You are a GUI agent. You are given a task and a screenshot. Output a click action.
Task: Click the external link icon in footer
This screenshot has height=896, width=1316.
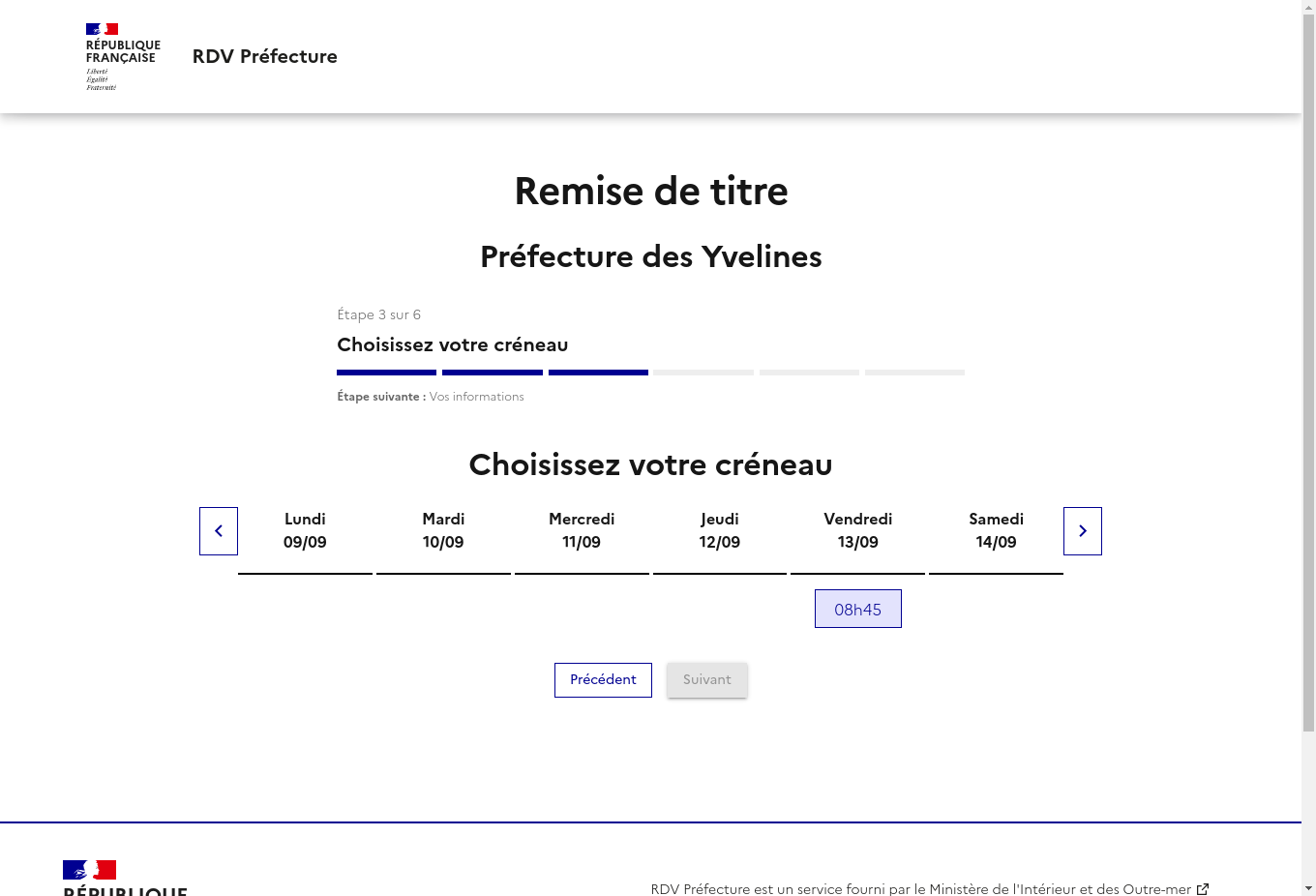1203,889
